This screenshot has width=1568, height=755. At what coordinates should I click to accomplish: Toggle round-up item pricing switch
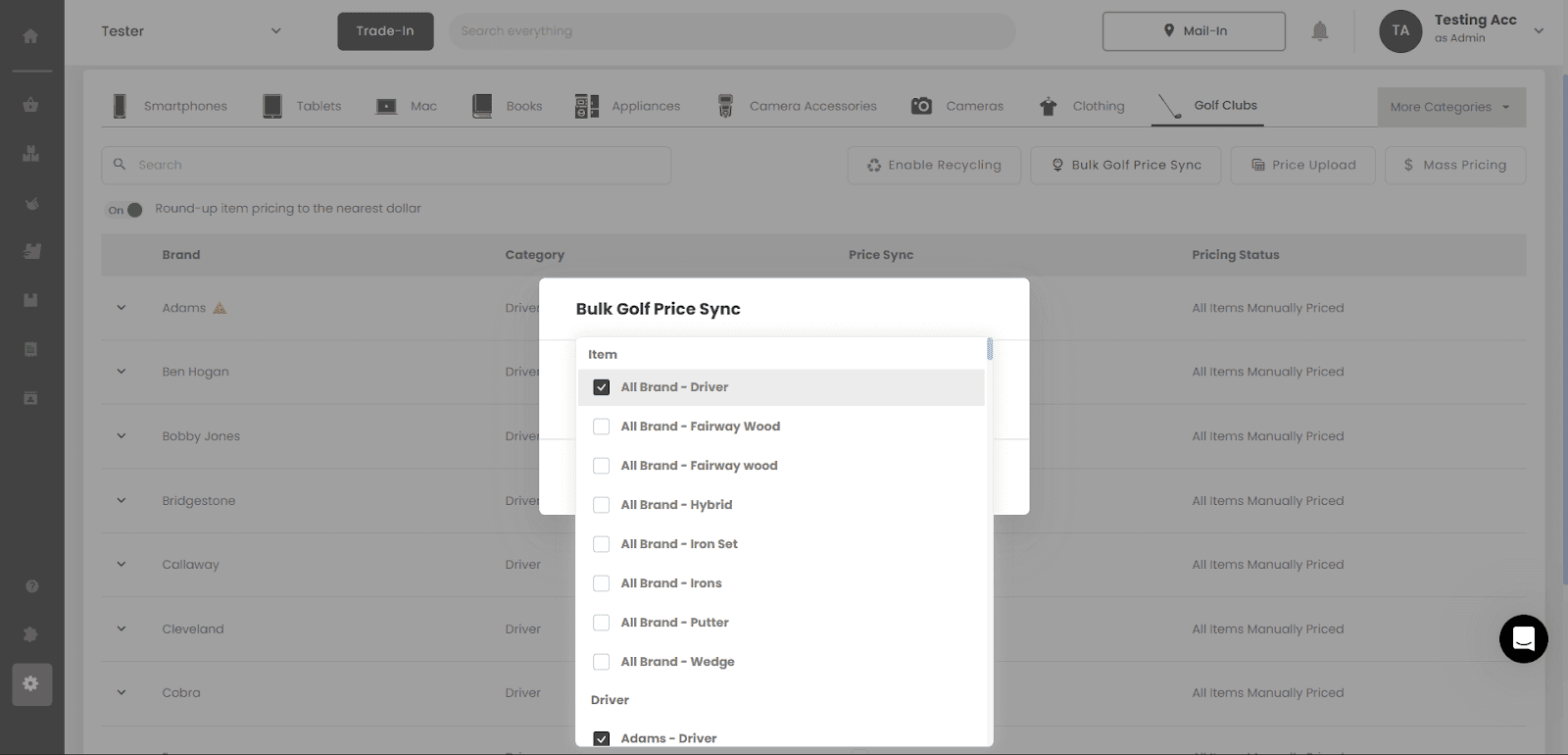(x=125, y=209)
